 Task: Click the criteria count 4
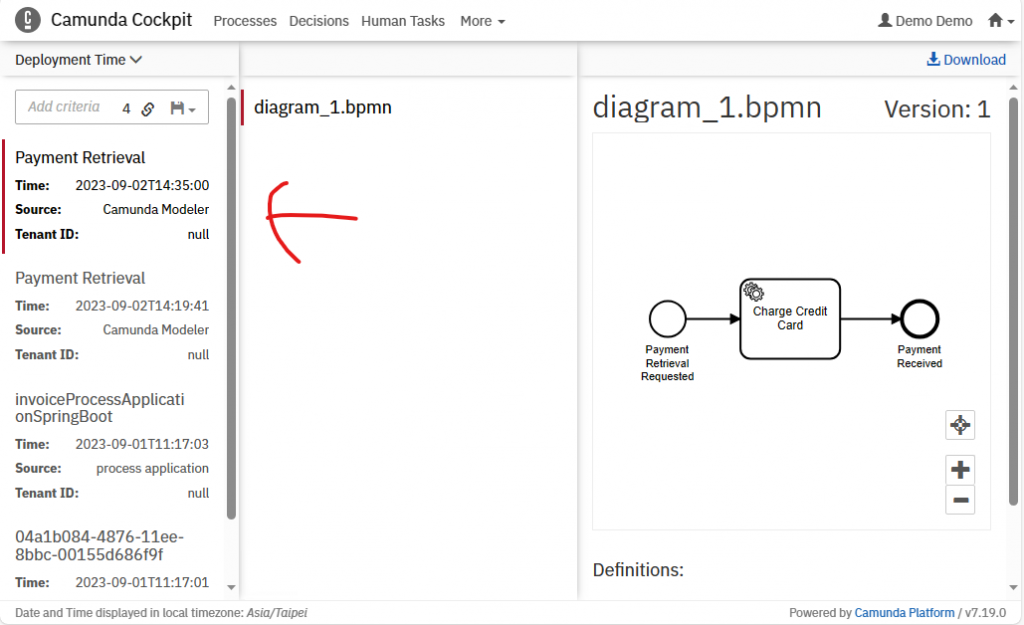[x=126, y=108]
